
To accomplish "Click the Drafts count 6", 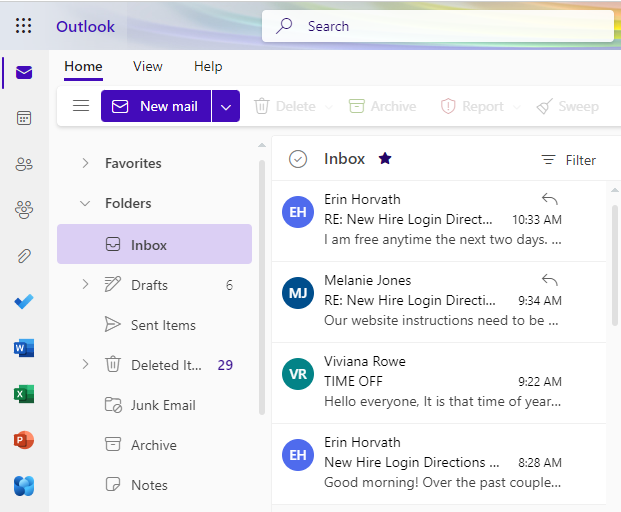I will (229, 285).
